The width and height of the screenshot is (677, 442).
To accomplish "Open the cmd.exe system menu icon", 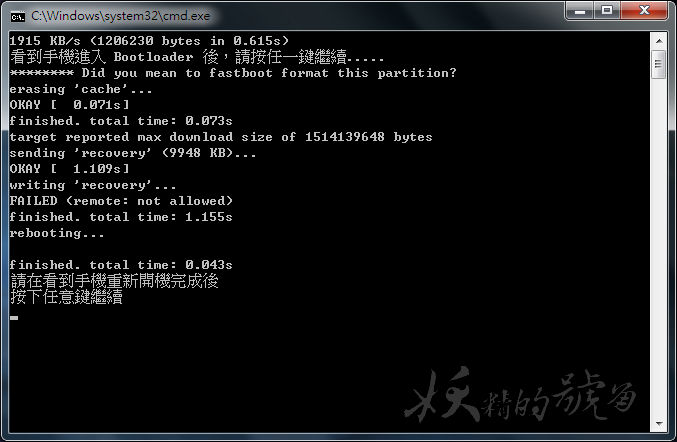I will coord(18,14).
